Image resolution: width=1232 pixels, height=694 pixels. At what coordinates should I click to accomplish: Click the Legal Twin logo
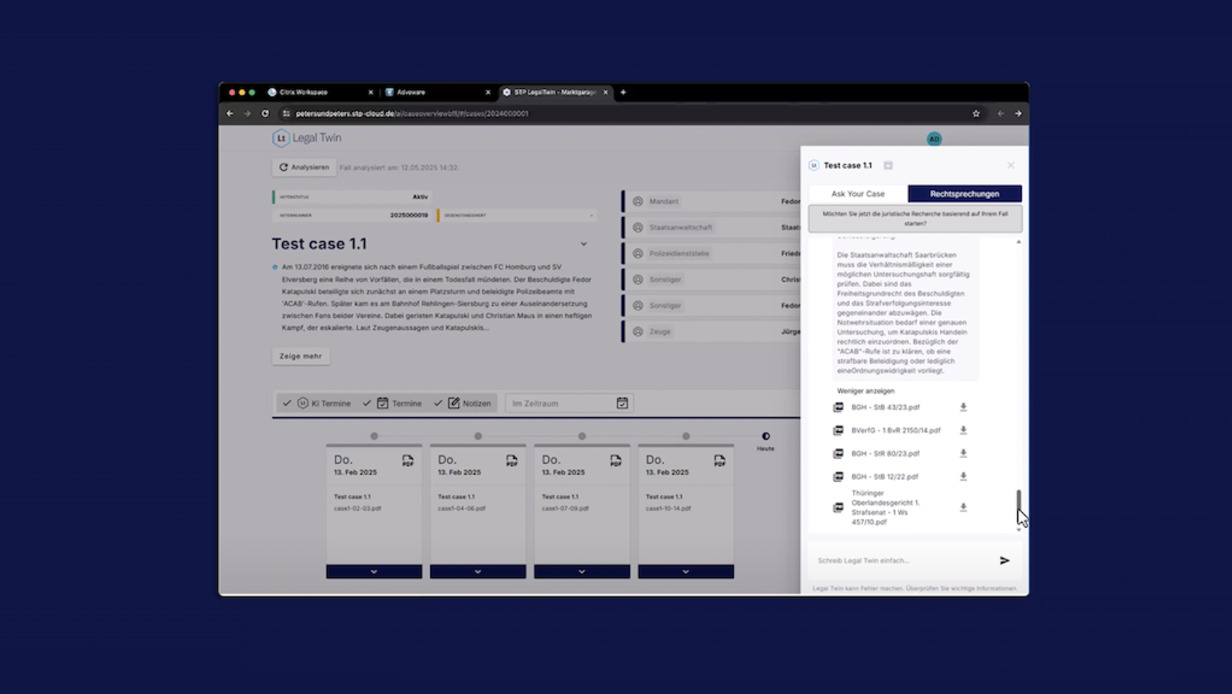307,138
